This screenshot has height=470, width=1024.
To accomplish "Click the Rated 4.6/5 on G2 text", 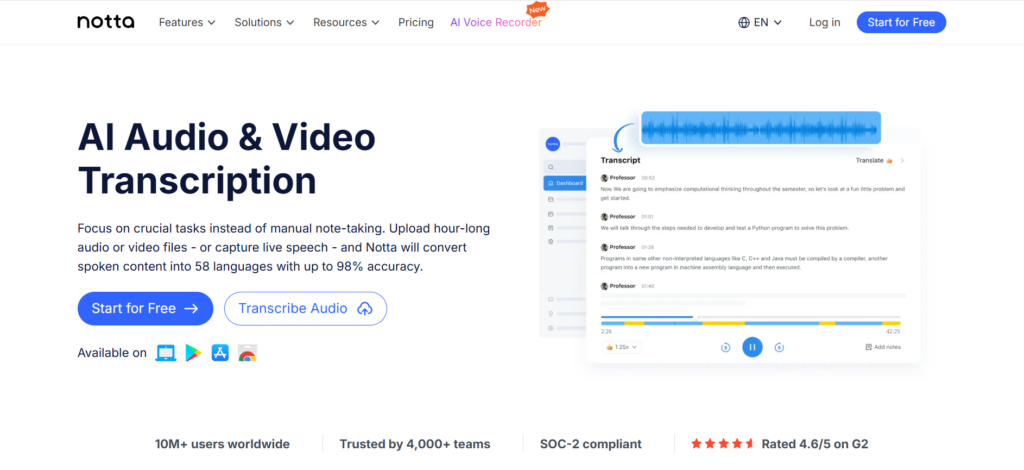I will [815, 444].
